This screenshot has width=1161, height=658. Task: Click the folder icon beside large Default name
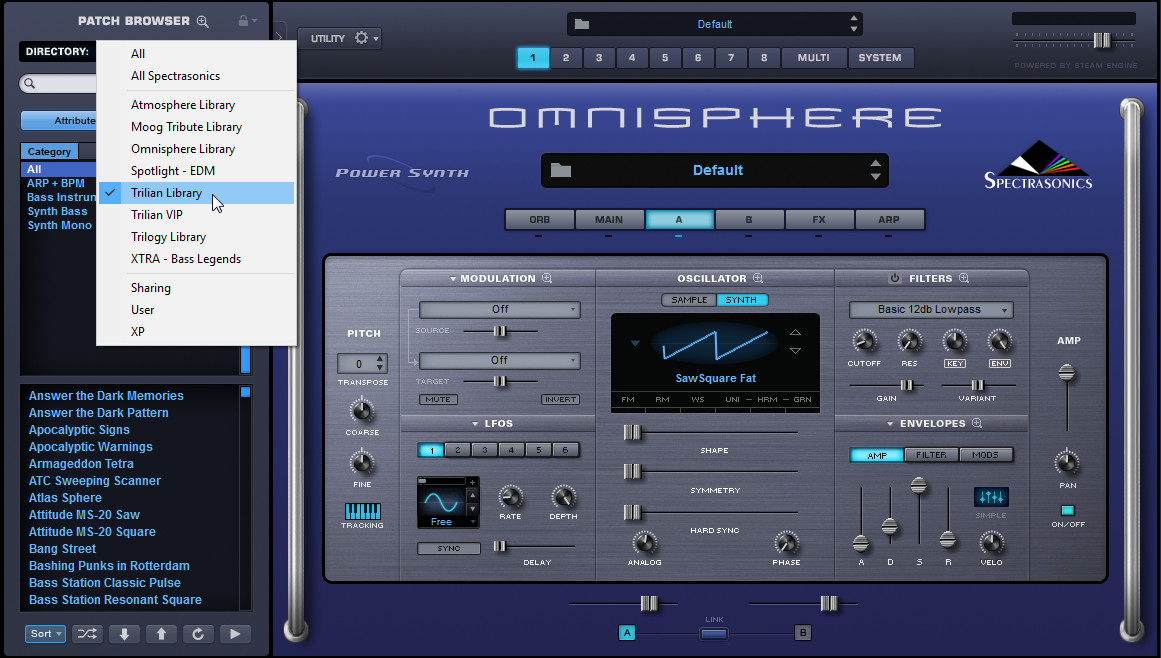click(561, 170)
